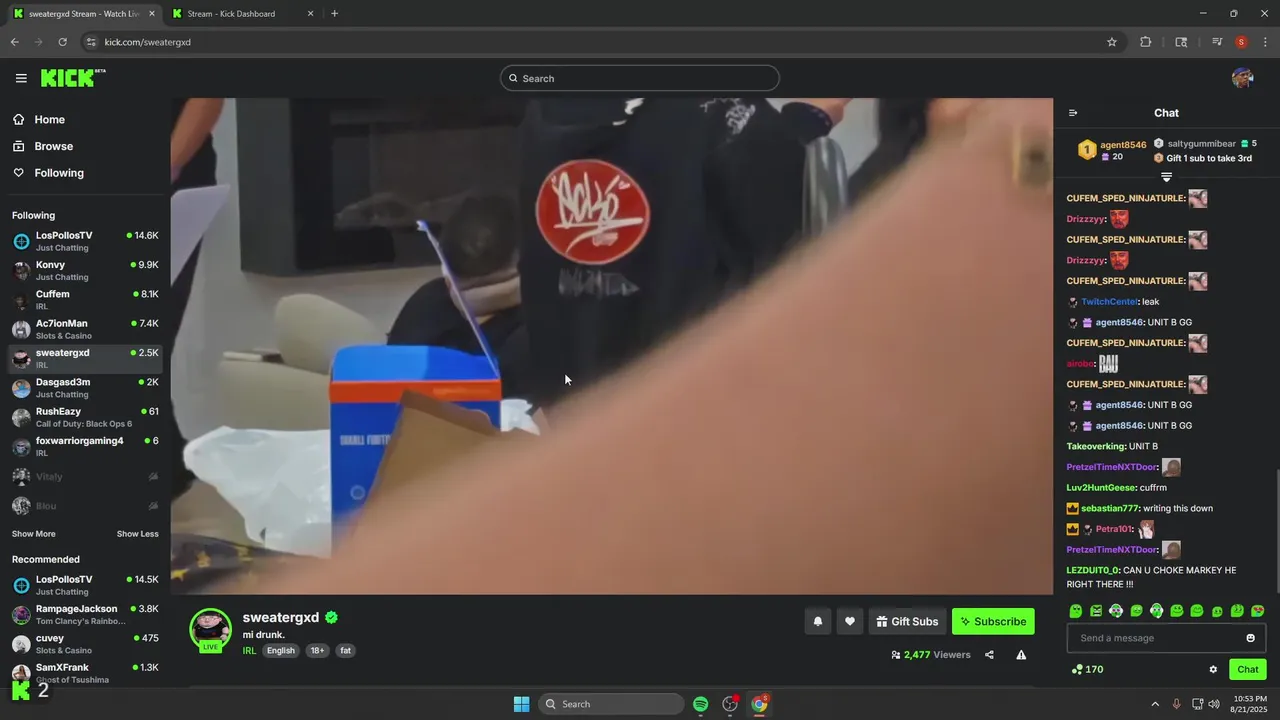Select the sweatergxd Stream browser tab
This screenshot has width=1280, height=720.
coord(81,14)
